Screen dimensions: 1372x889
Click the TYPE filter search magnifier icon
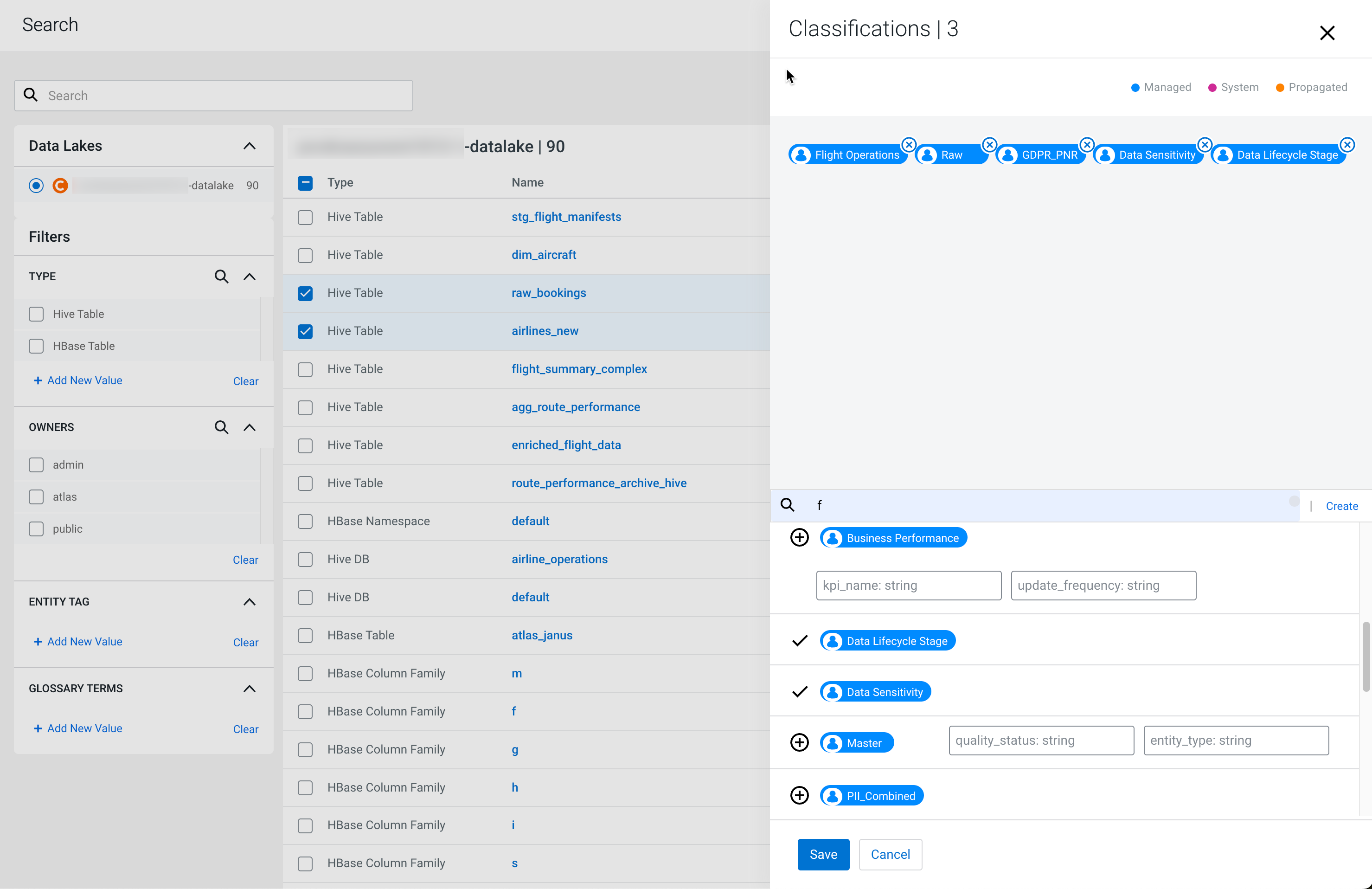coord(221,276)
